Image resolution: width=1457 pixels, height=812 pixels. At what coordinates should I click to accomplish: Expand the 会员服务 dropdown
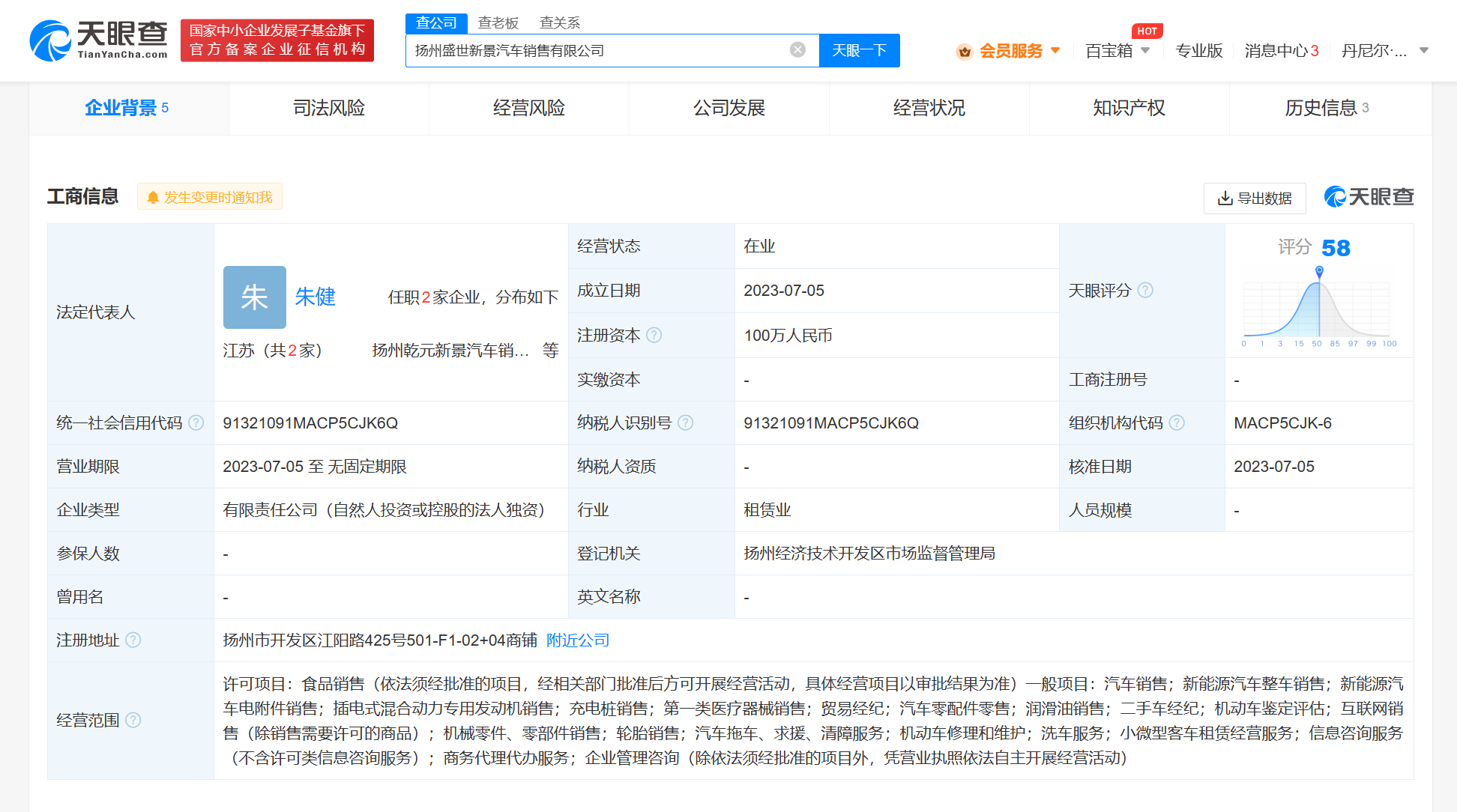pos(1010,51)
